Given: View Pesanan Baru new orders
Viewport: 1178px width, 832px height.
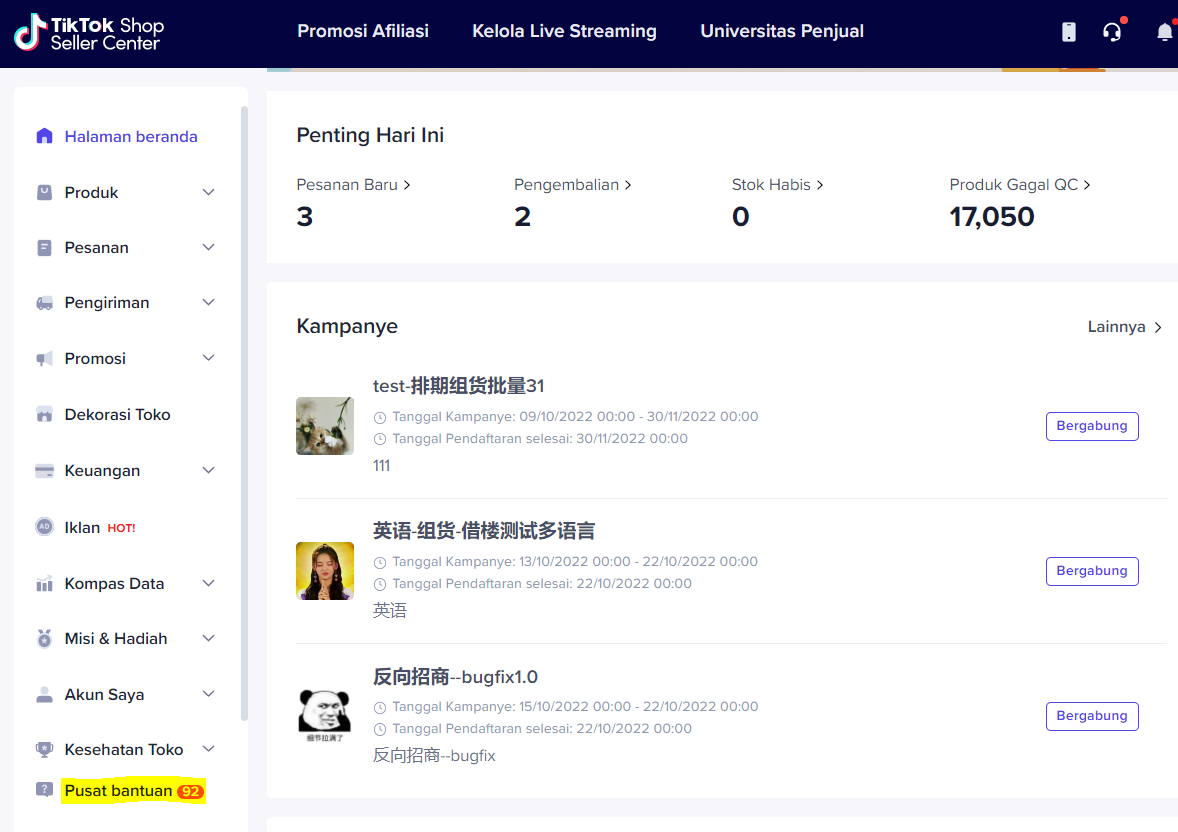Looking at the screenshot, I should coord(353,185).
